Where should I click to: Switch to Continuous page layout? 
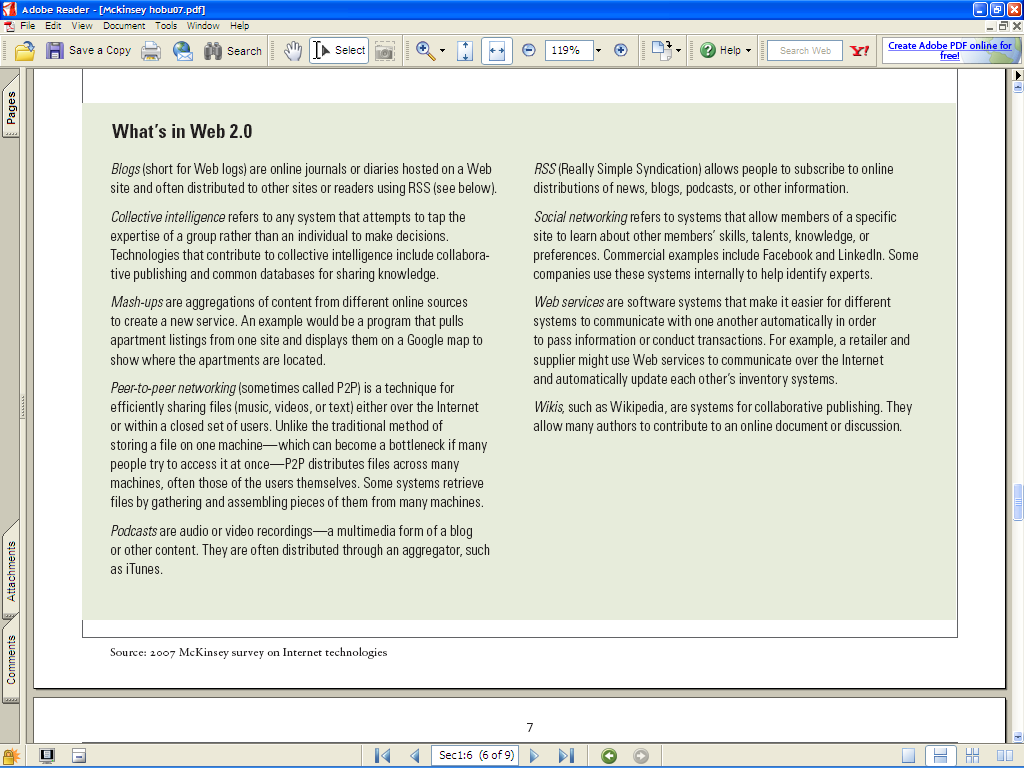[938, 755]
